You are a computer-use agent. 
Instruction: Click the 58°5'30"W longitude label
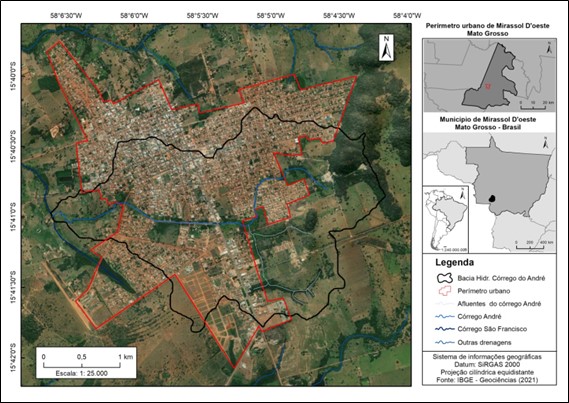point(203,16)
